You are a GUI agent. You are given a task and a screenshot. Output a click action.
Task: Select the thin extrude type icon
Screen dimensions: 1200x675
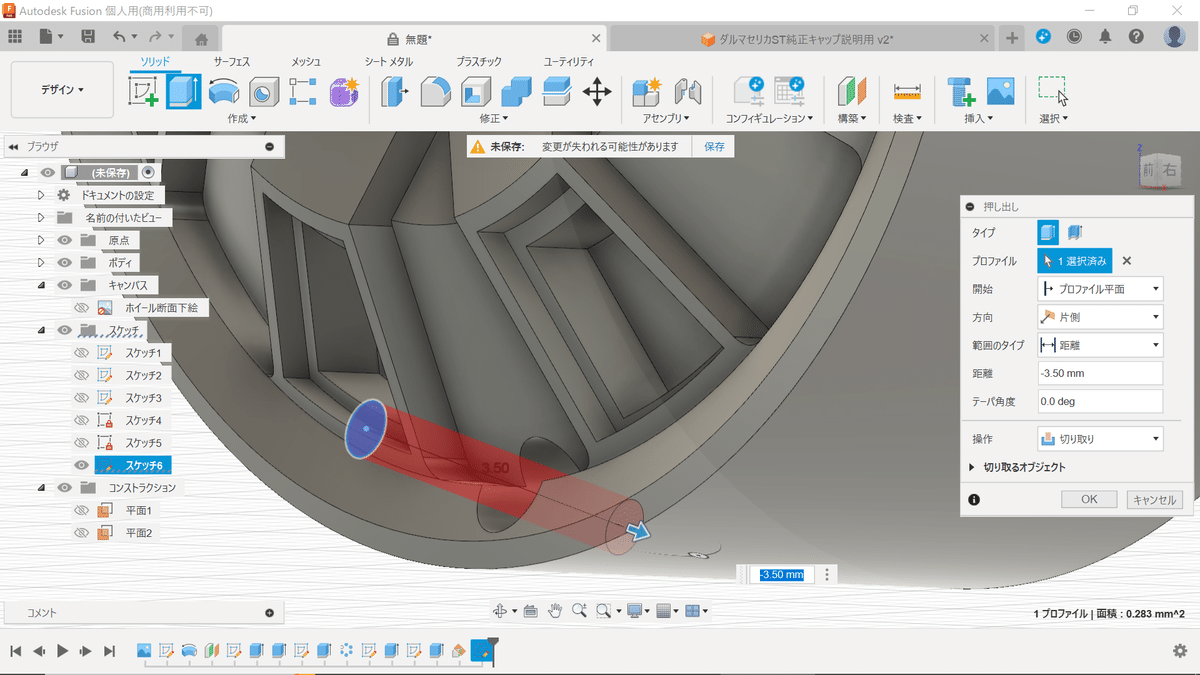point(1076,232)
